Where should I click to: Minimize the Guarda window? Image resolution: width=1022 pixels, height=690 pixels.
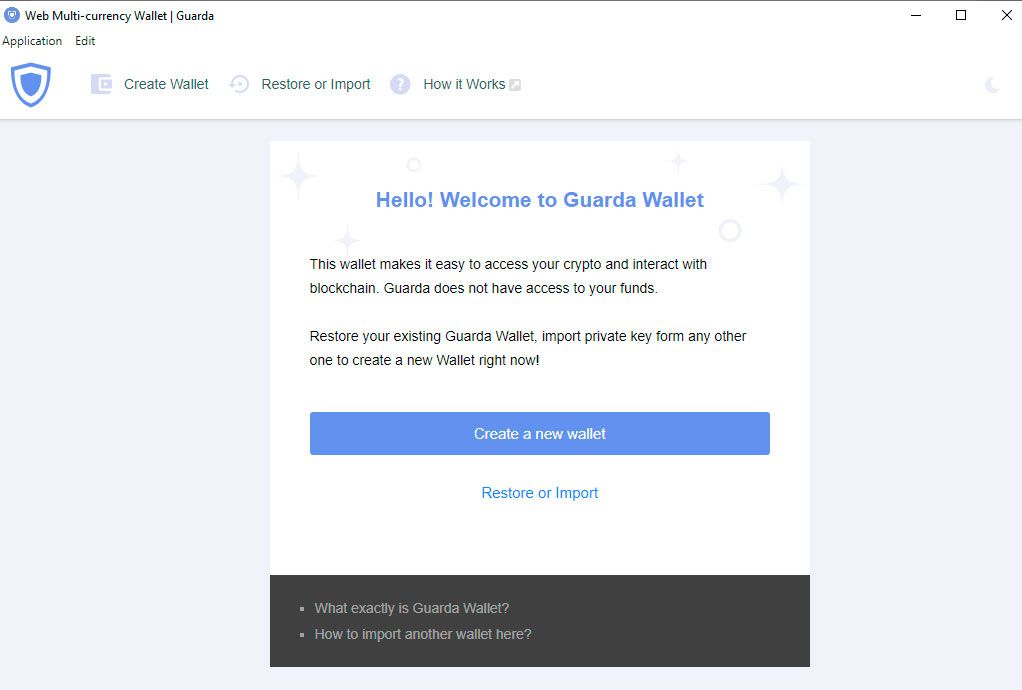[916, 15]
